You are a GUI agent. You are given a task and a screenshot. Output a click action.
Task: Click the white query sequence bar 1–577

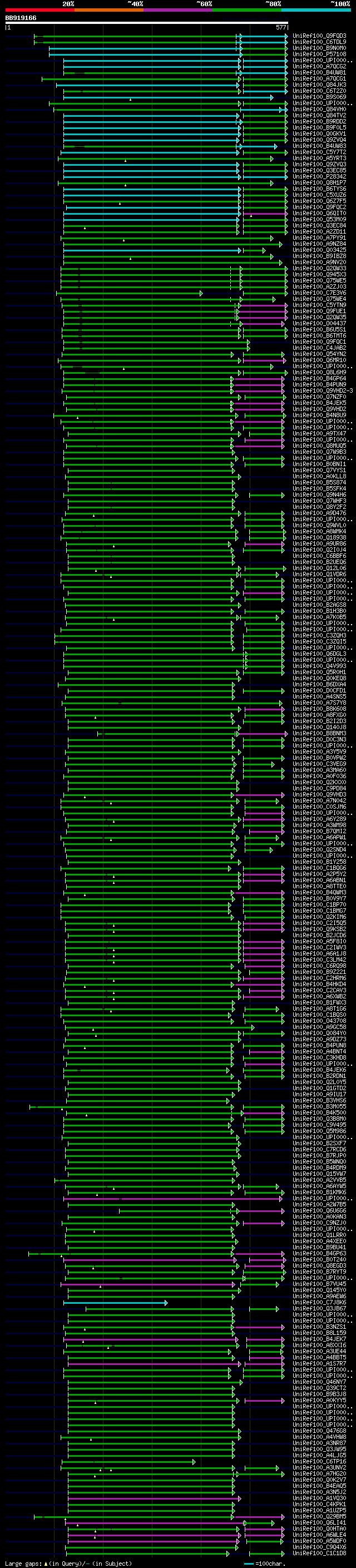click(147, 23)
